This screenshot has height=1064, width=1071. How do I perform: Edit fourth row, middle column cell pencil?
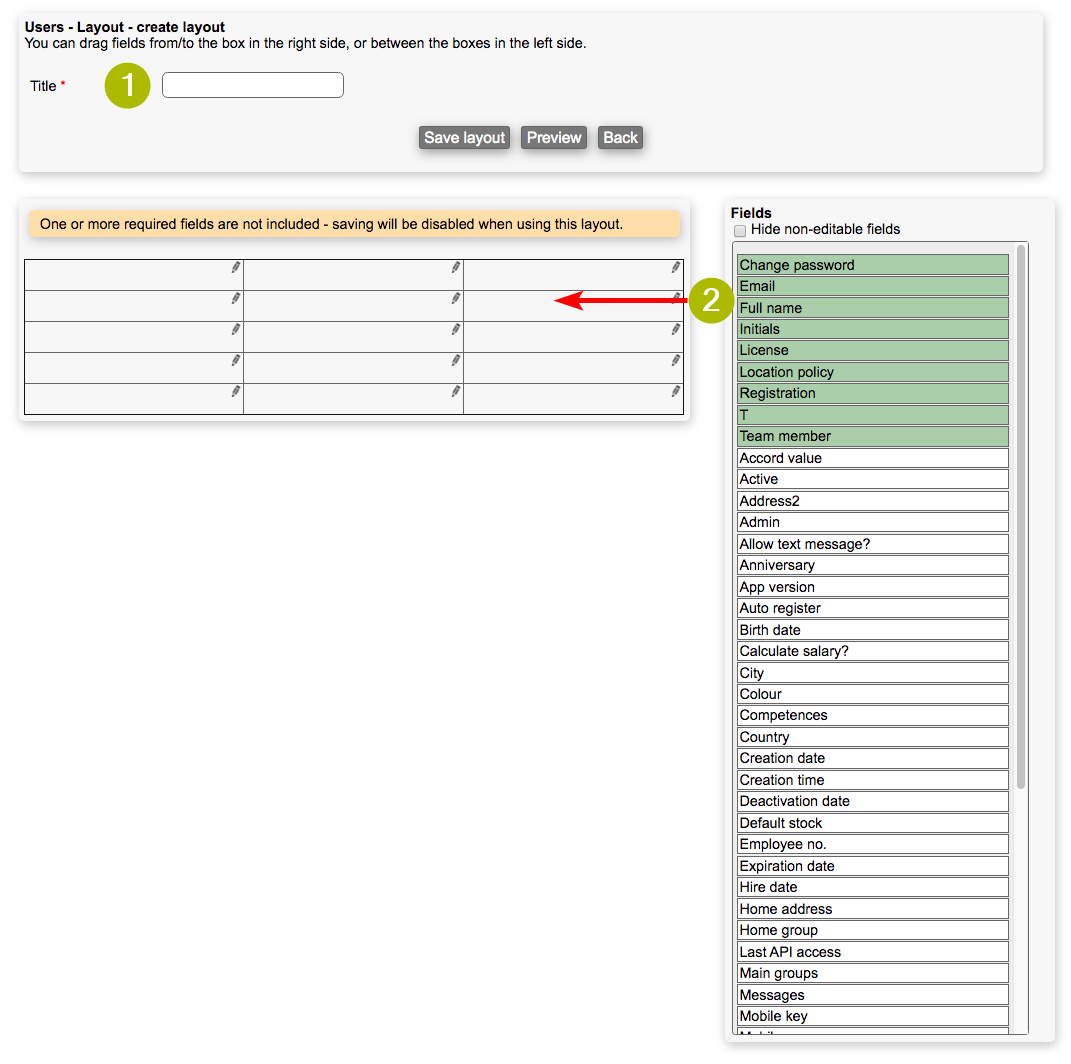pyautogui.click(x=456, y=360)
